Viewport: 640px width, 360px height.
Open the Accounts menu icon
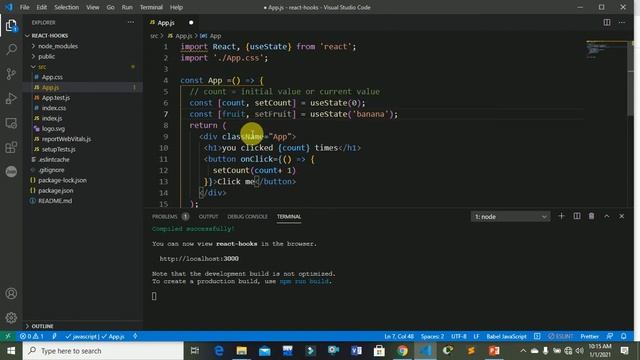[x=11, y=293]
